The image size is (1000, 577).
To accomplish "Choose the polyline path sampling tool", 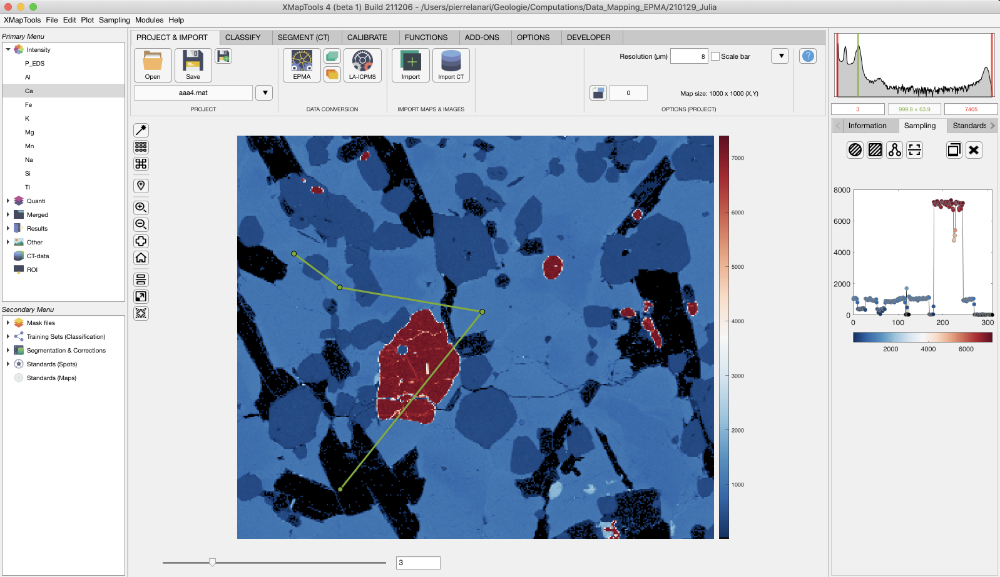I will click(x=895, y=150).
